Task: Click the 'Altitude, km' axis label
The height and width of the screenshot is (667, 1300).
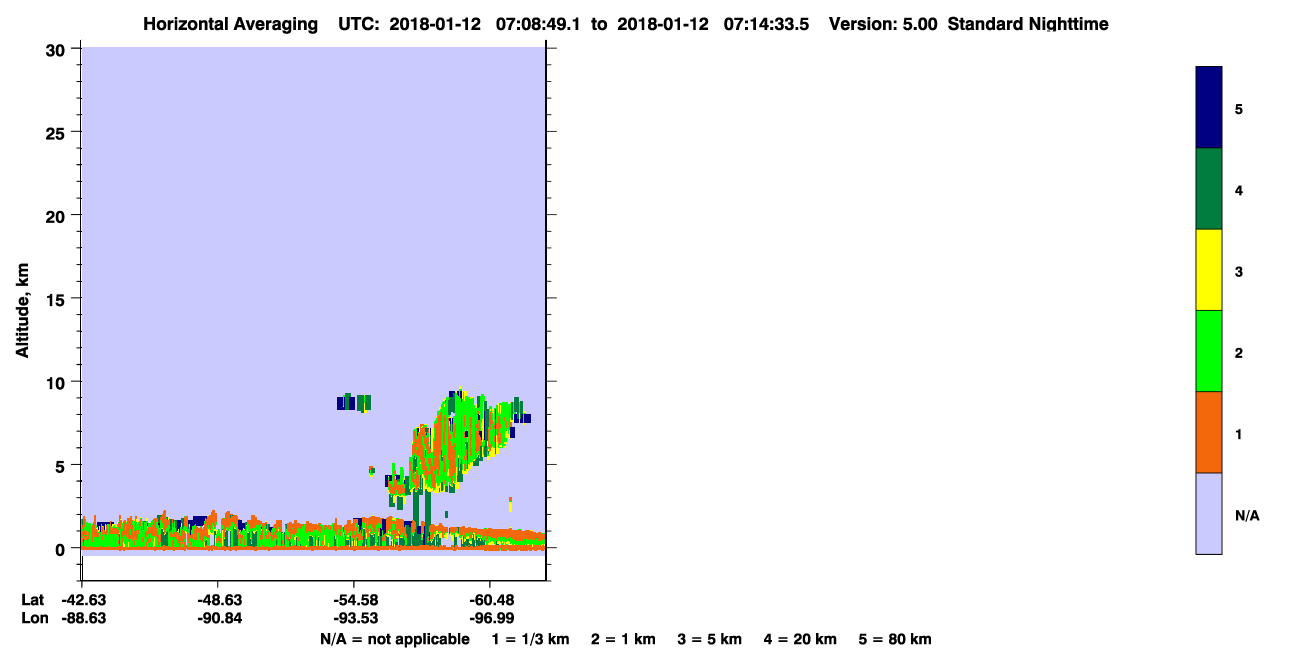Action: pyautogui.click(x=22, y=309)
